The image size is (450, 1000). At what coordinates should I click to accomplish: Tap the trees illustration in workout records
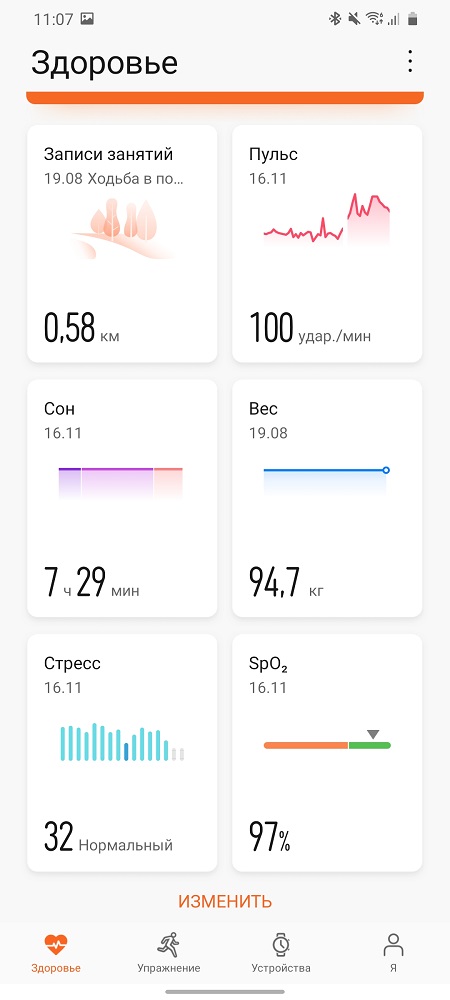[121, 228]
